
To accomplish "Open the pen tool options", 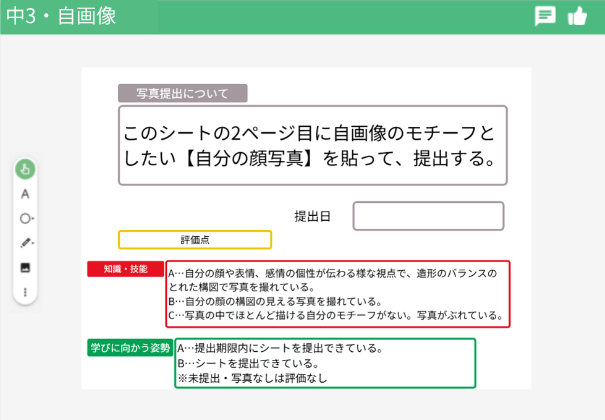I will pyautogui.click(x=26, y=243).
